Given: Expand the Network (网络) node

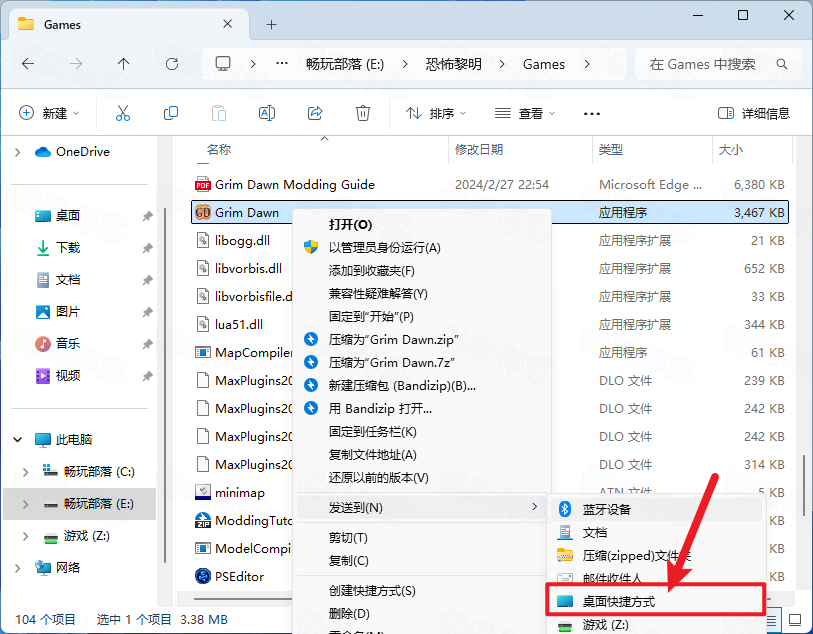Looking at the screenshot, I should [18, 568].
